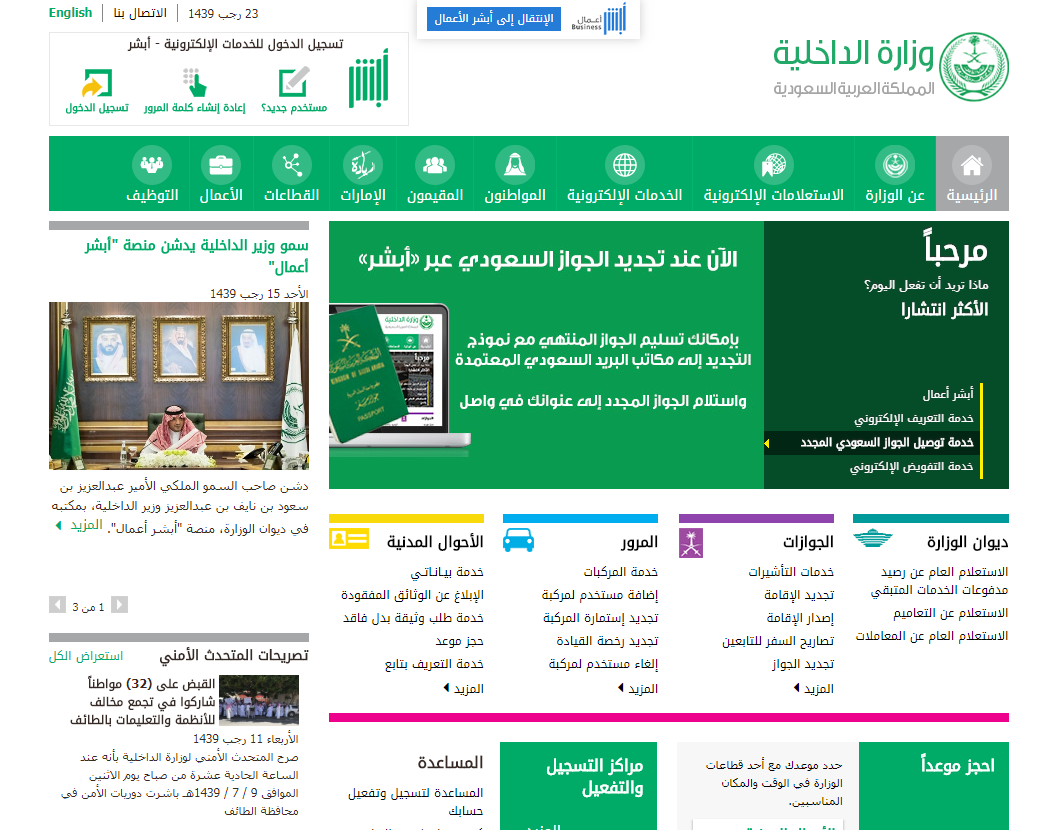Click the تسجيل الدخول login icon
The height and width of the screenshot is (830, 1042).
point(96,83)
